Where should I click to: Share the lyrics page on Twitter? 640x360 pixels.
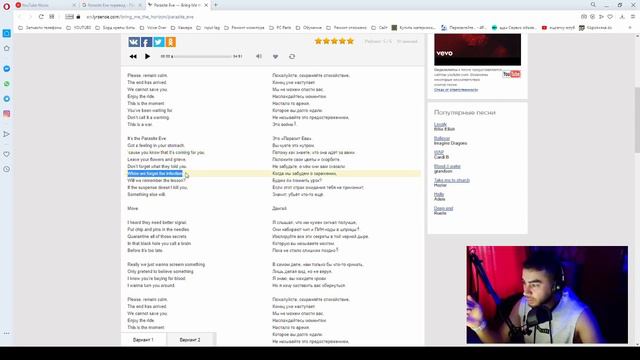[x=158, y=42]
